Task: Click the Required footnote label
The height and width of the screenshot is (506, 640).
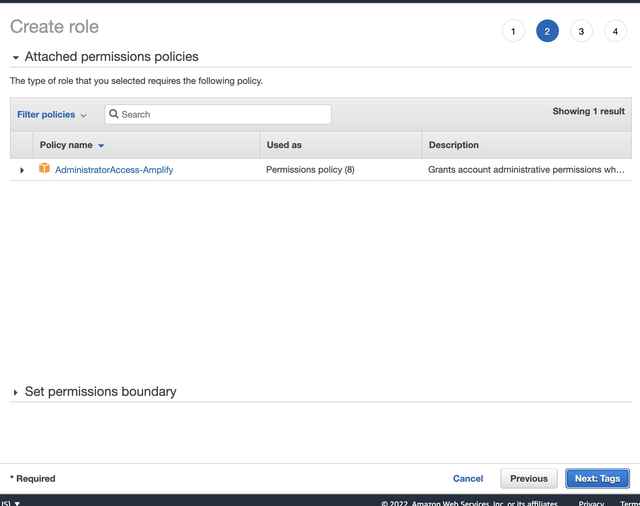Action: [33, 478]
